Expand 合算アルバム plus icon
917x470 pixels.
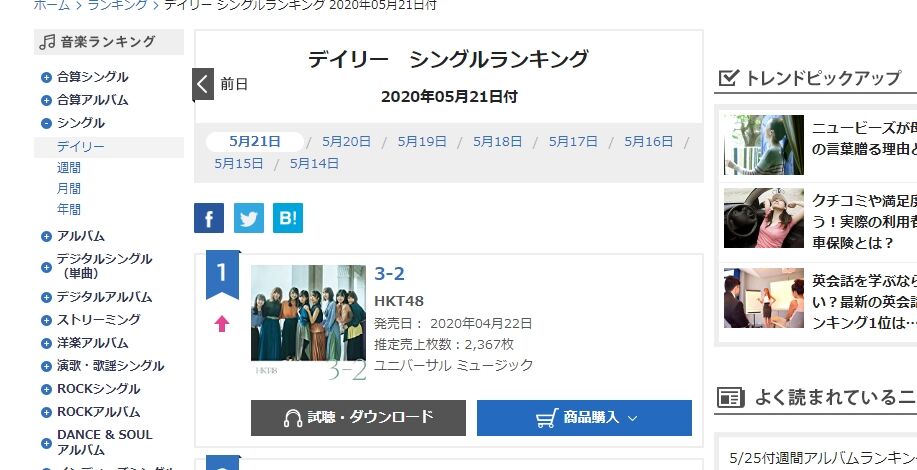[46, 101]
